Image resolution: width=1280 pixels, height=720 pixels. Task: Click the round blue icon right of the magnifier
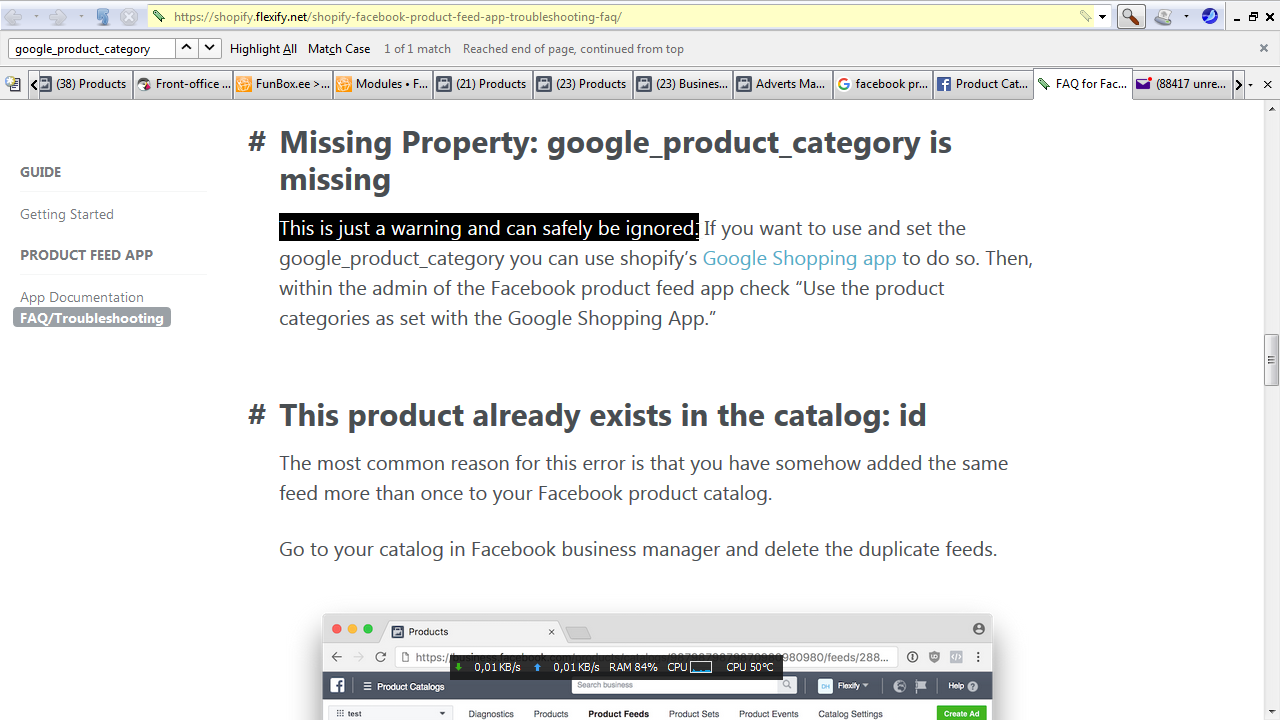(x=1210, y=17)
